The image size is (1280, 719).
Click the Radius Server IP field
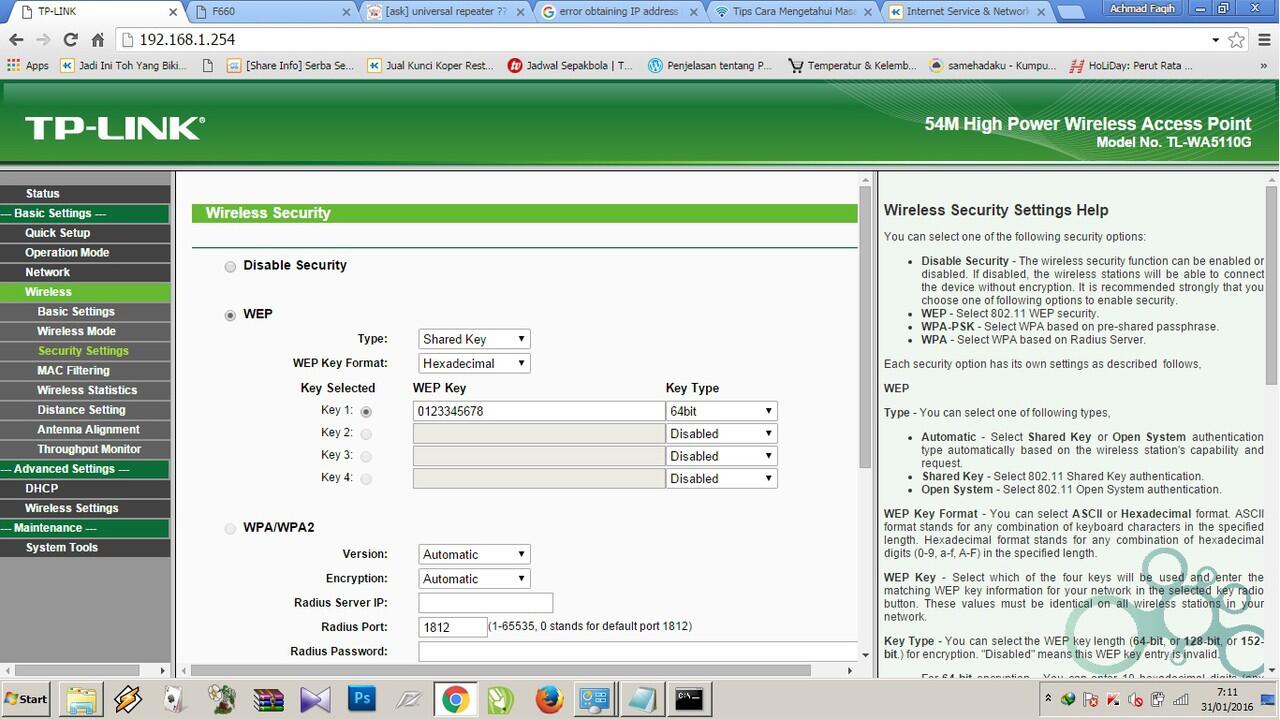click(x=485, y=603)
